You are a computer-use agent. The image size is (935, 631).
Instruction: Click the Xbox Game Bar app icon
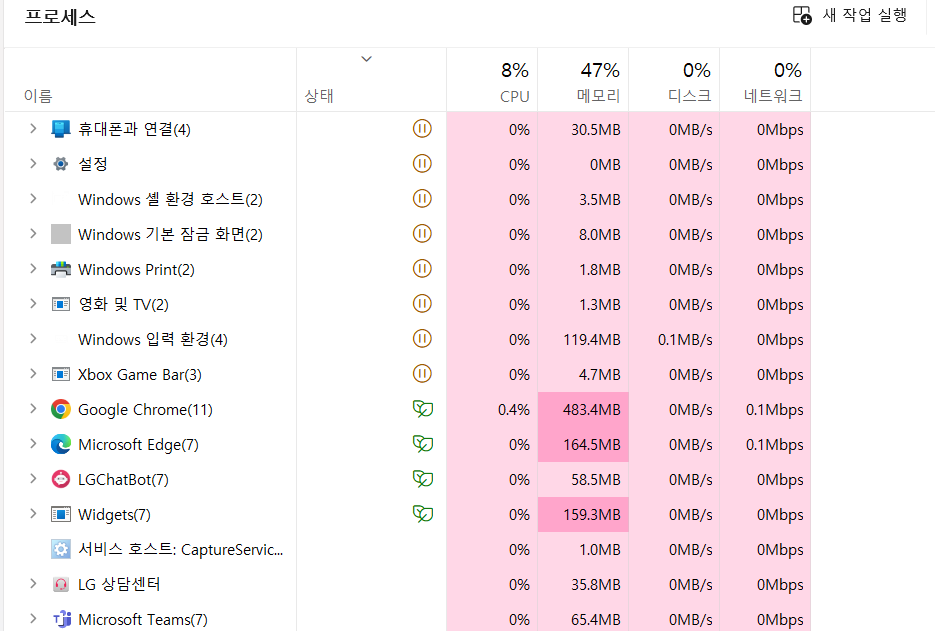pos(61,374)
